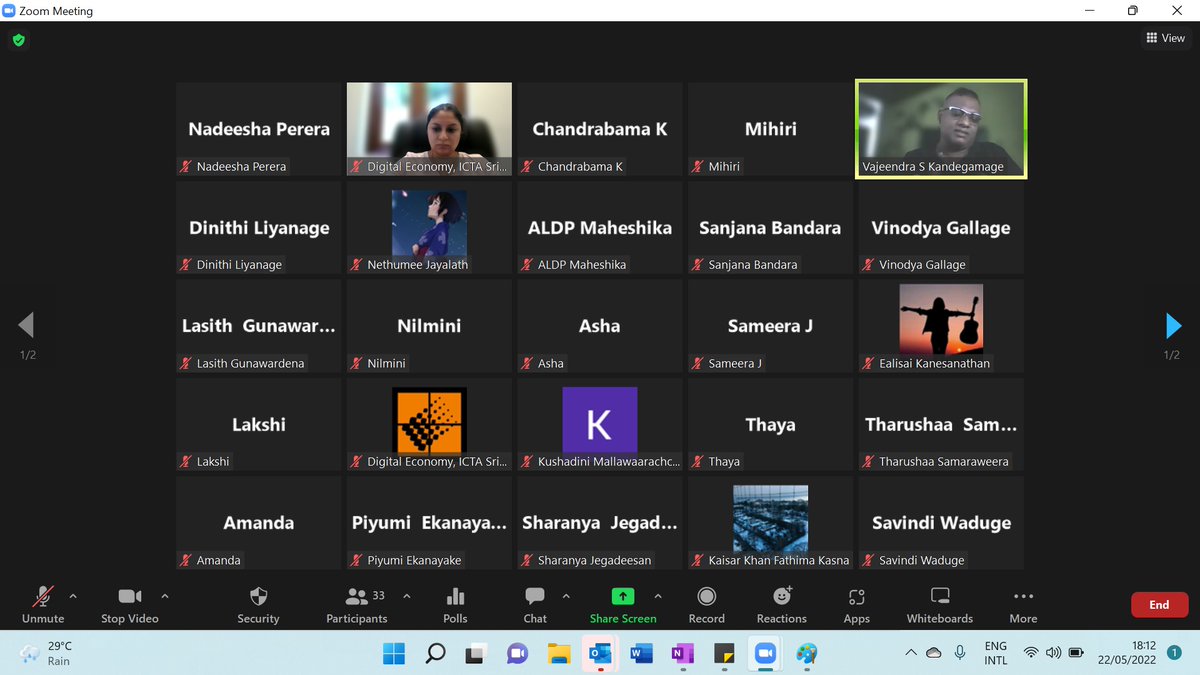The image size is (1200, 675).
Task: Open the Security shield options
Action: click(x=258, y=605)
